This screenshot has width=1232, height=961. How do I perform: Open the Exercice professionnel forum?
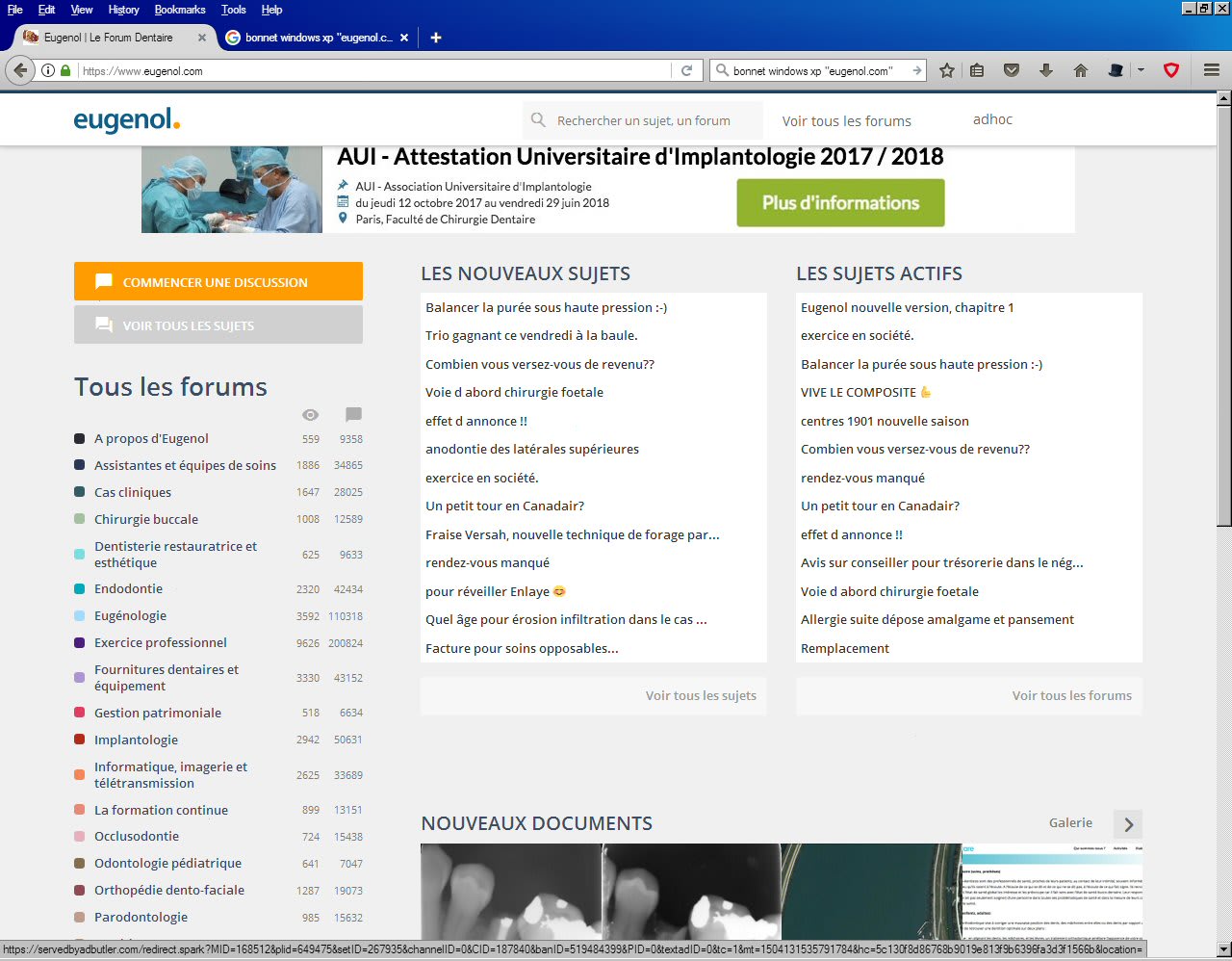[161, 642]
